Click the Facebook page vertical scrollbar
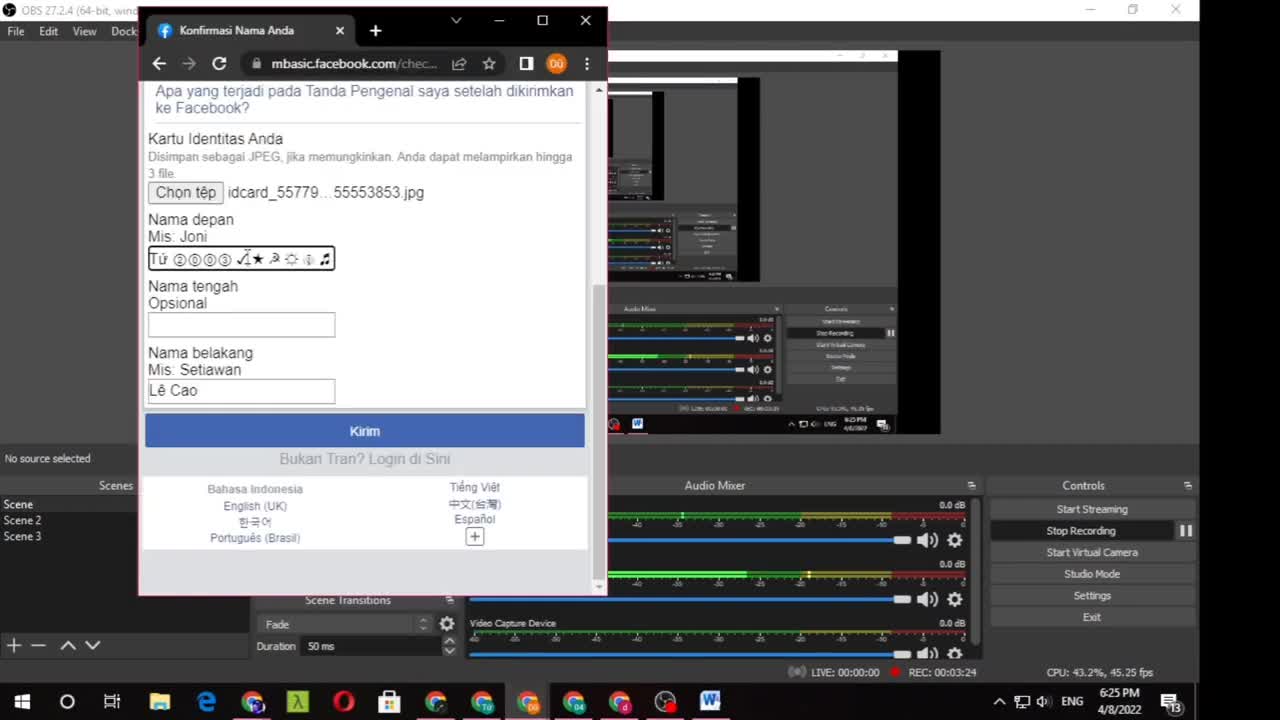Viewport: 1280px width, 720px height. click(x=599, y=430)
